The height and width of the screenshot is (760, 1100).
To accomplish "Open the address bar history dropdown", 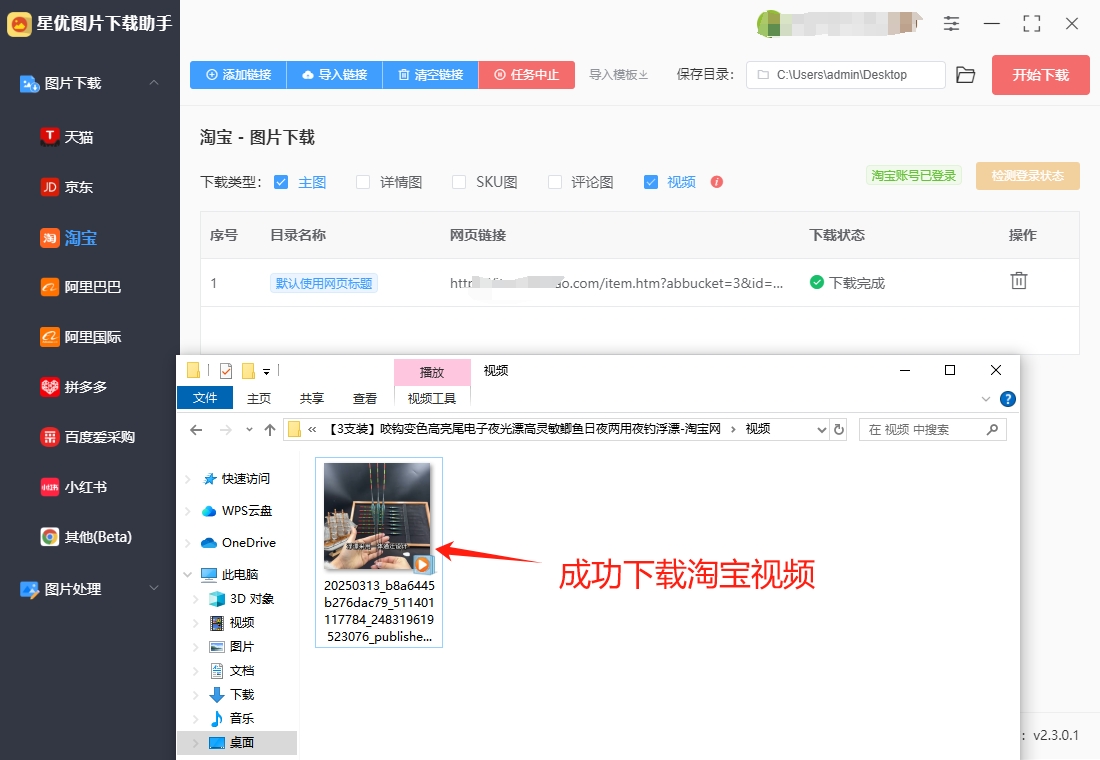I will point(822,429).
